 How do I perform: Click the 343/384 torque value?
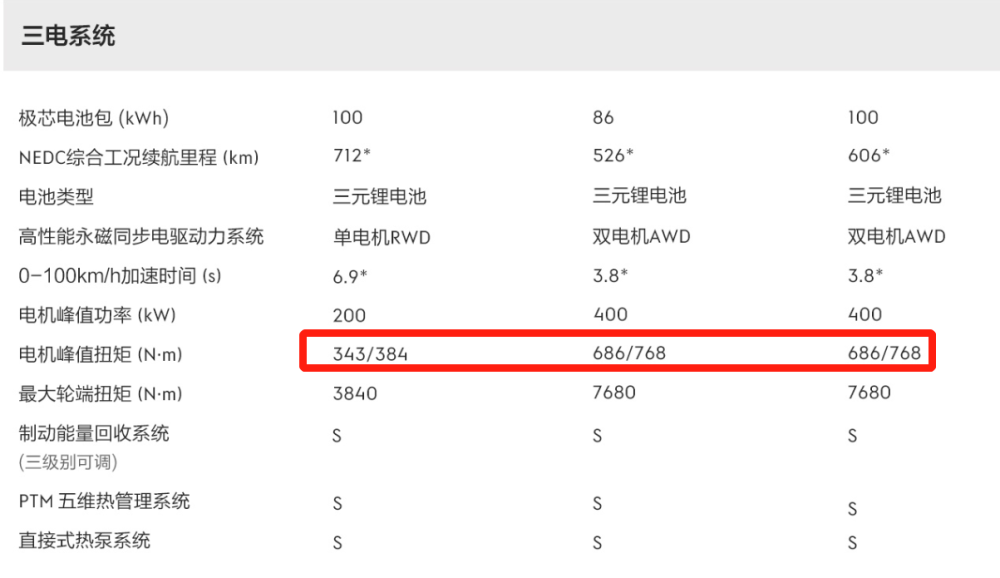370,354
